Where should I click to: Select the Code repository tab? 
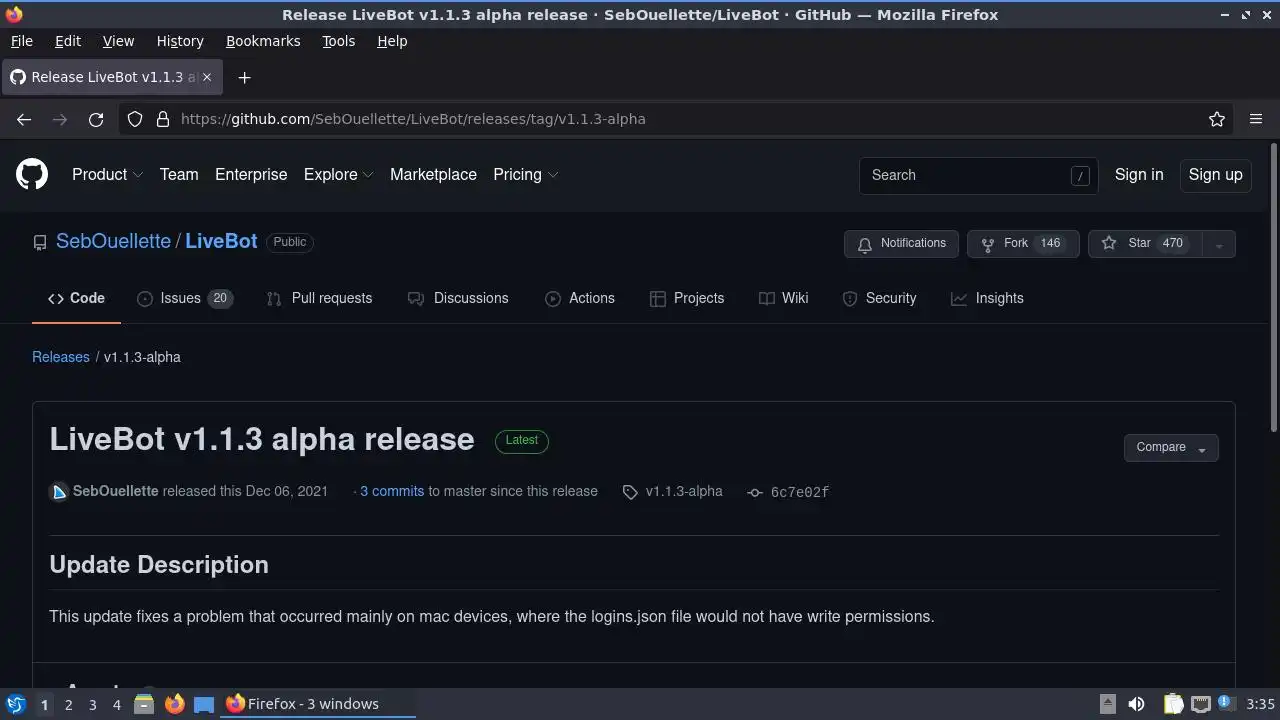coord(76,298)
